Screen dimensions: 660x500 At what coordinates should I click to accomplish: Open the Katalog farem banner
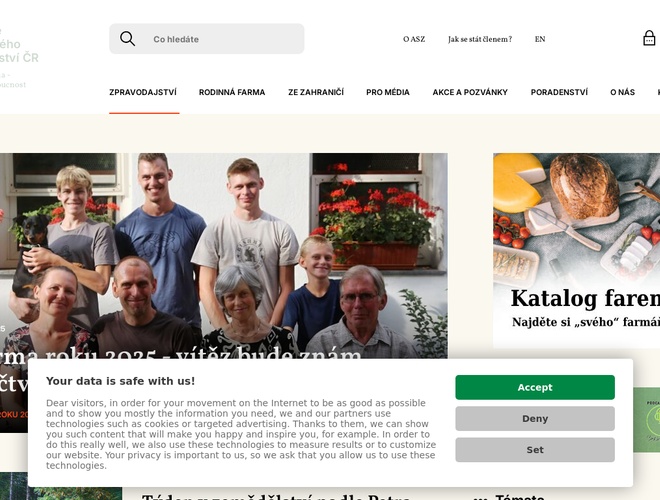(x=577, y=250)
